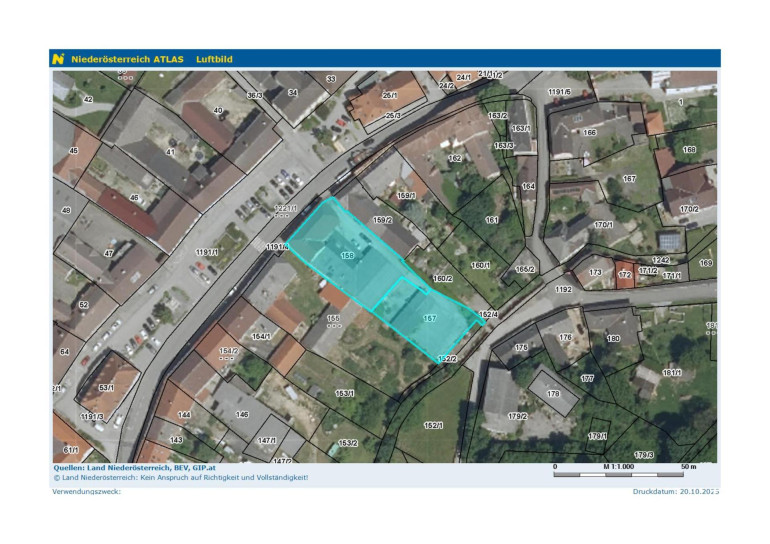This screenshot has height=544, width=770.
Task: Choose parcel 146 near the bottom
Action: pyautogui.click(x=241, y=414)
